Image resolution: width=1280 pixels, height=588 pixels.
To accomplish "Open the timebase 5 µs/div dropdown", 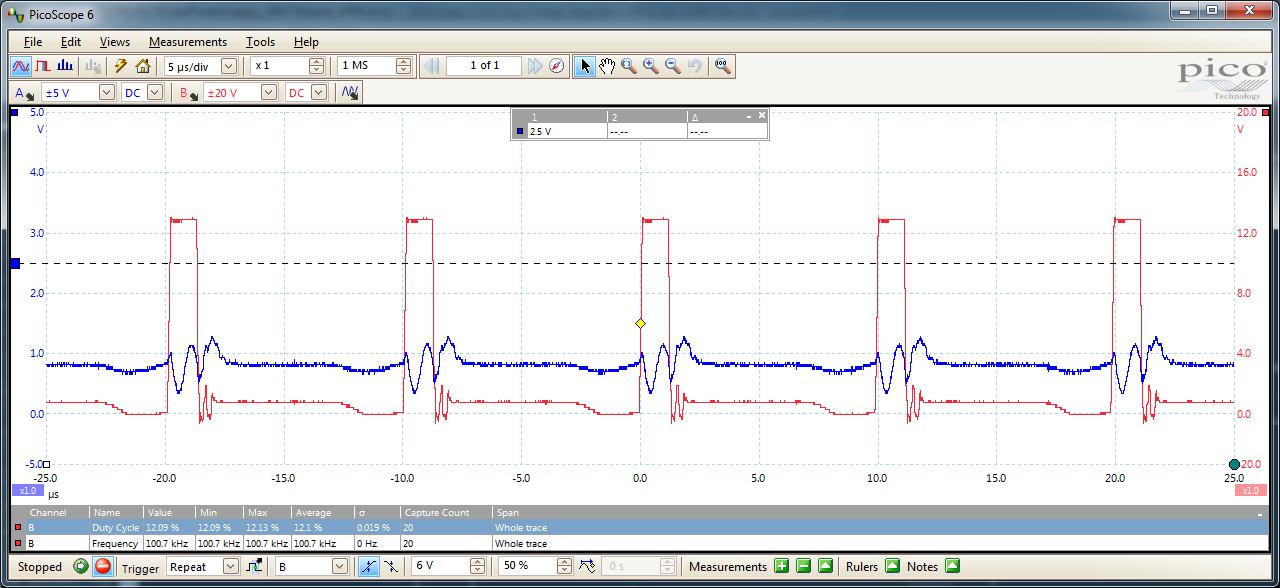I will pos(229,66).
